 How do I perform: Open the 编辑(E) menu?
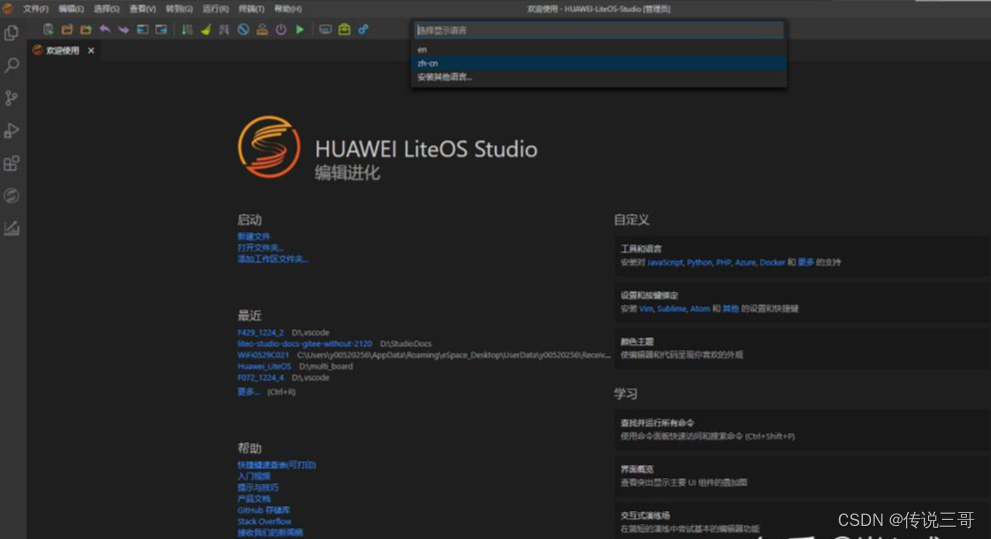71,9
